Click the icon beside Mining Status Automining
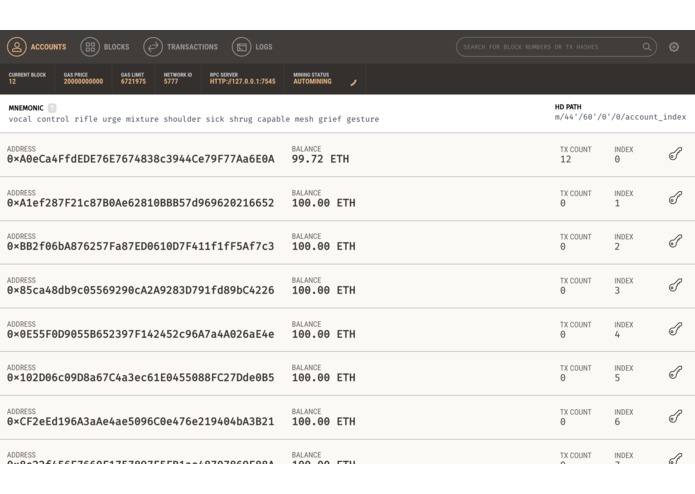 point(353,82)
